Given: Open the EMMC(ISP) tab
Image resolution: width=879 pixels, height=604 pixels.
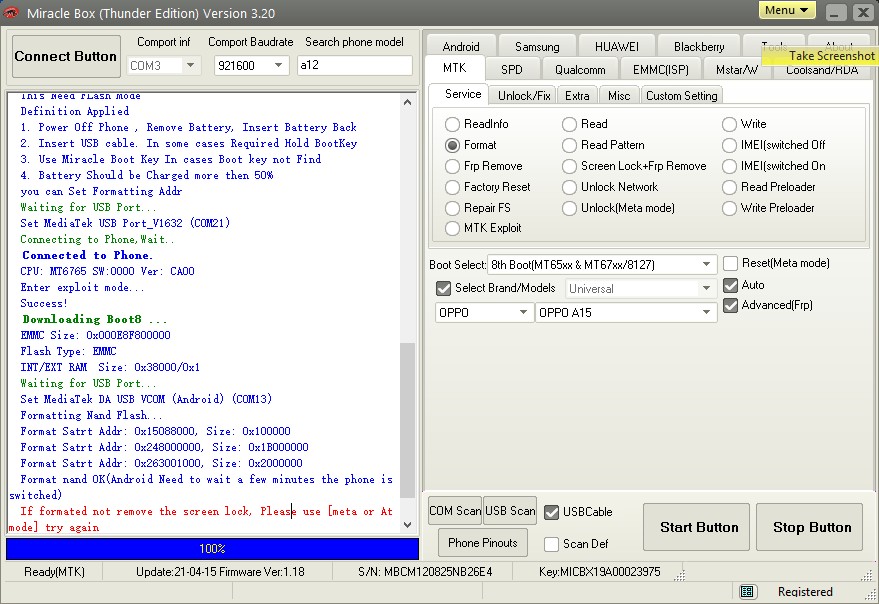Looking at the screenshot, I should pyautogui.click(x=660, y=70).
